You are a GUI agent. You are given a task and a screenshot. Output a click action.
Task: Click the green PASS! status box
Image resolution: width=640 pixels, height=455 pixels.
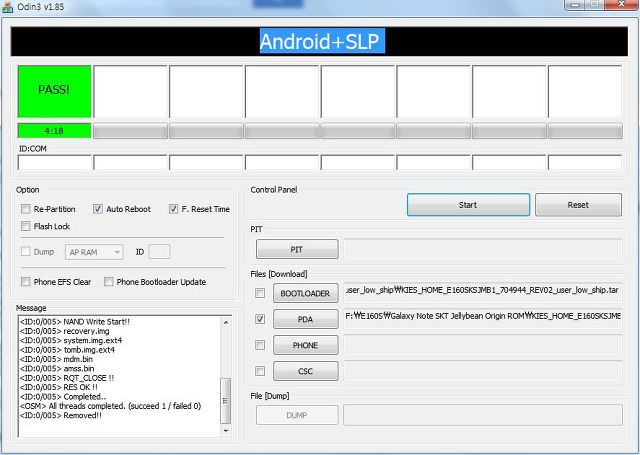54,91
